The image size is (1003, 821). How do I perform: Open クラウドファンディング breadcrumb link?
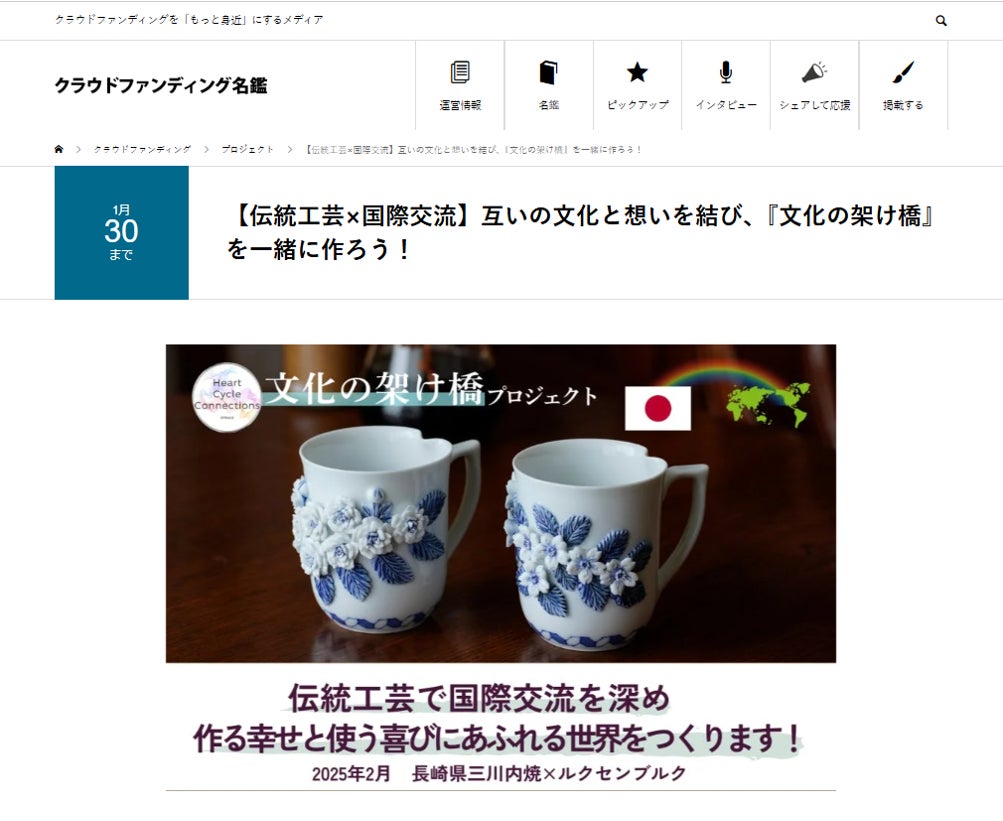142,149
